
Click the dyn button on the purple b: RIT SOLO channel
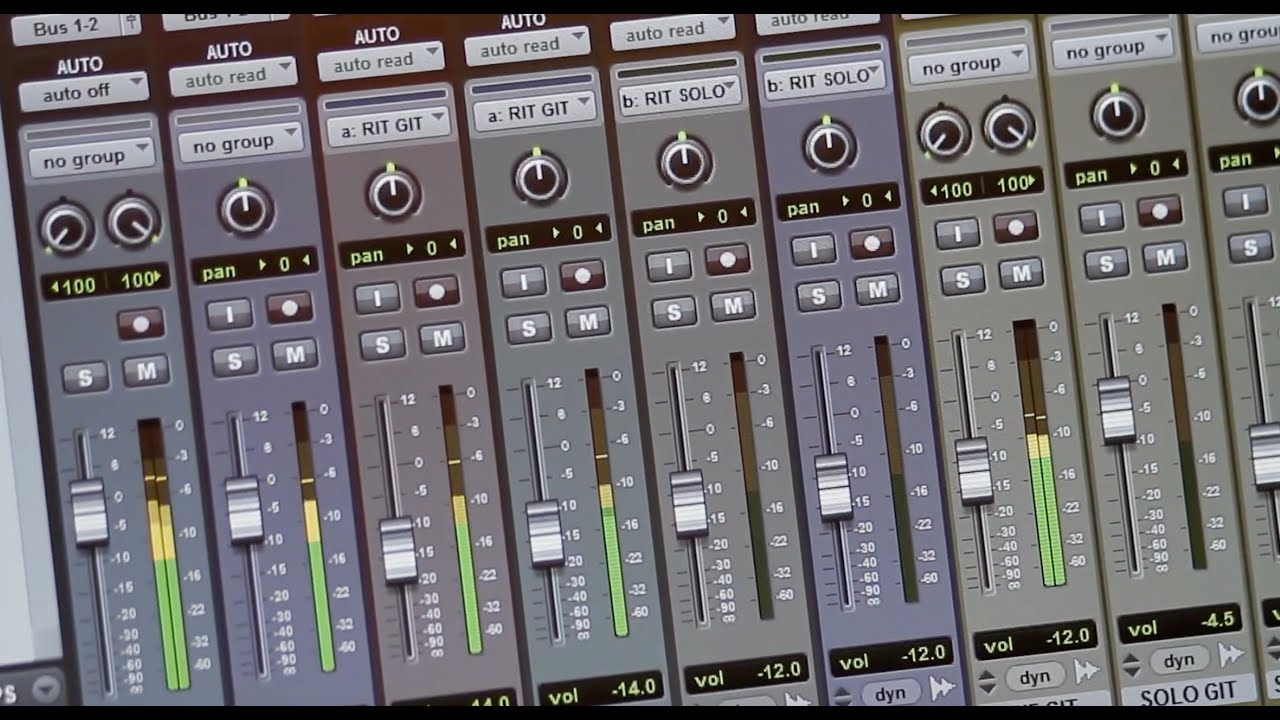click(889, 693)
